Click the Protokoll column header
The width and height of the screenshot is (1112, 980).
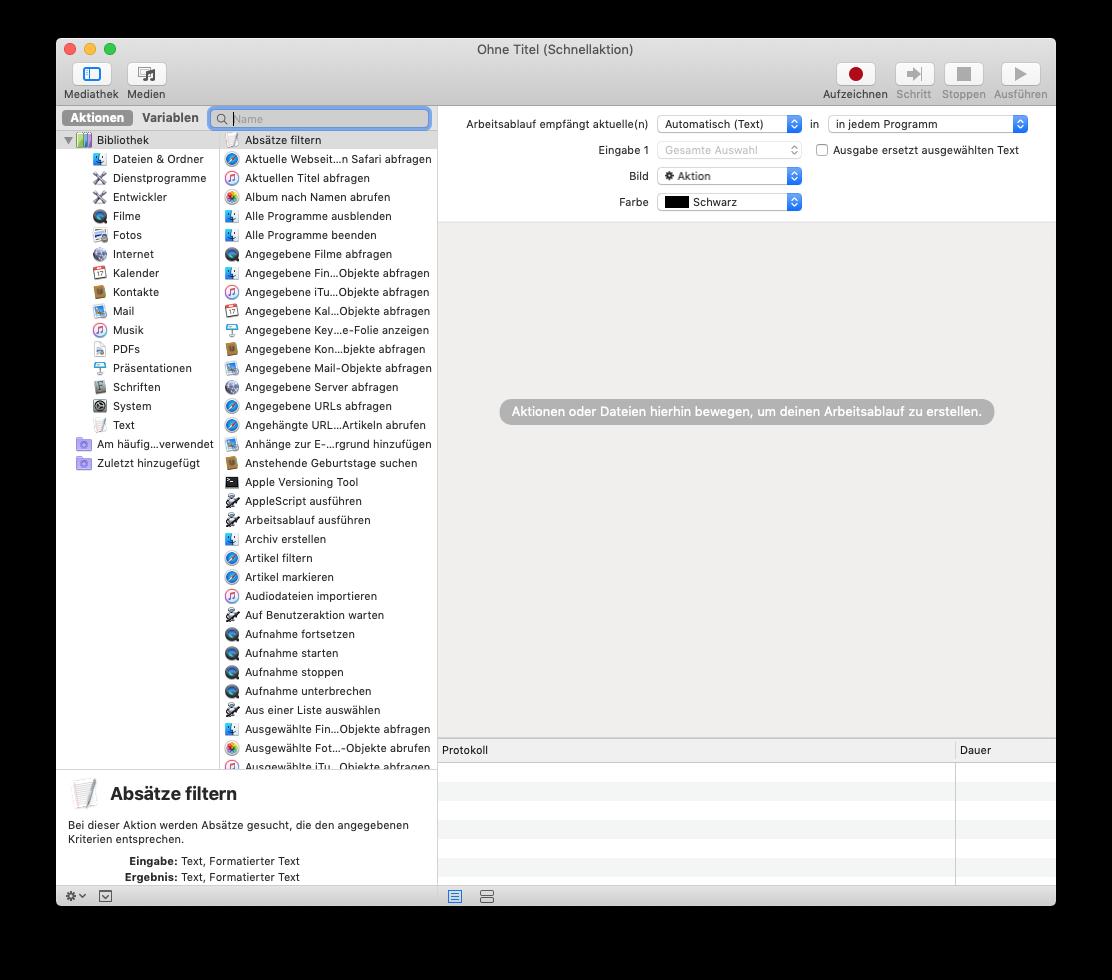coord(696,750)
